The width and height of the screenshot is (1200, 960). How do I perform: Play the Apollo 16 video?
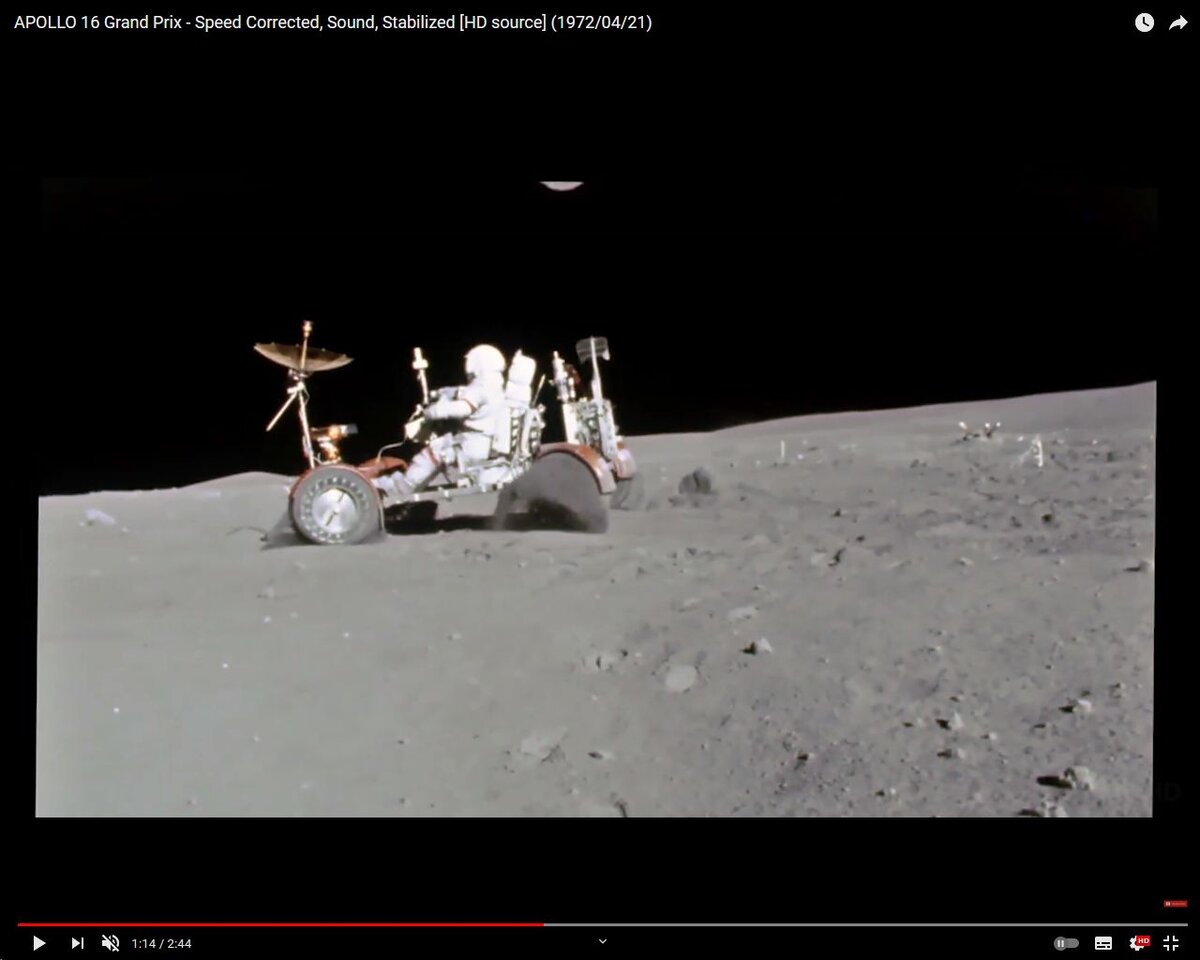pos(39,943)
